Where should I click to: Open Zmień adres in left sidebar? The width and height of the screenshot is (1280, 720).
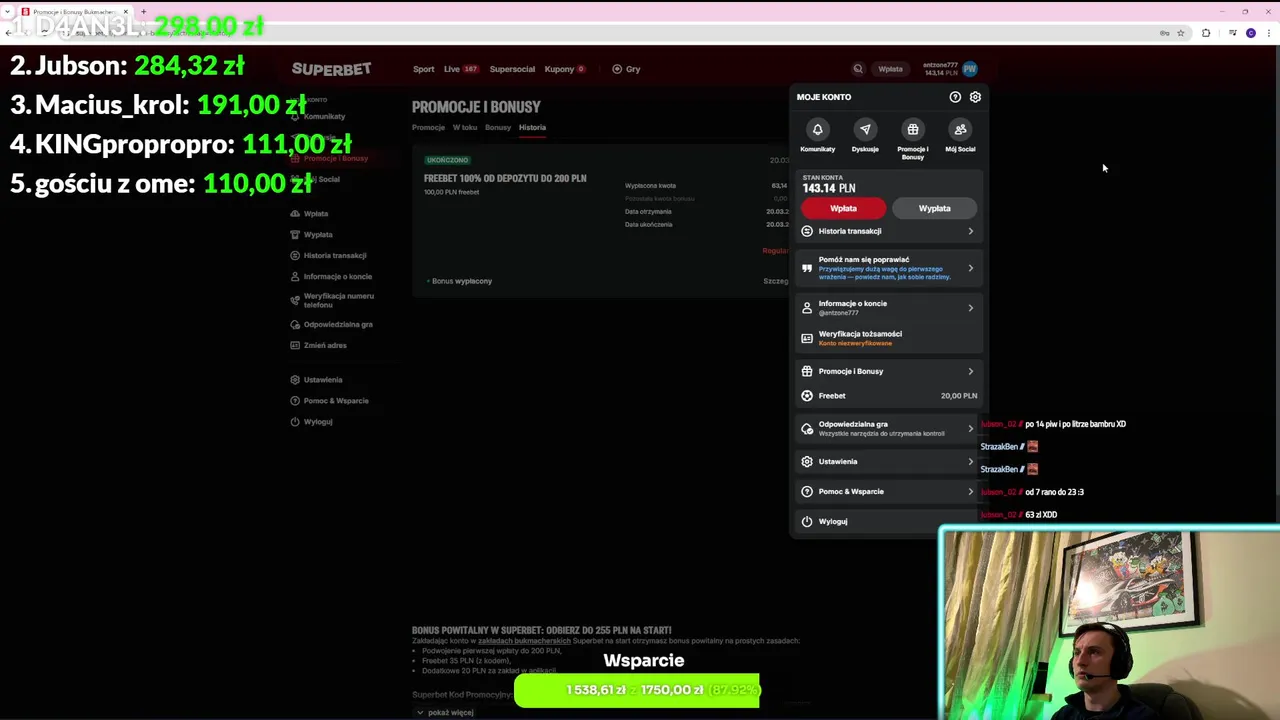tap(325, 345)
